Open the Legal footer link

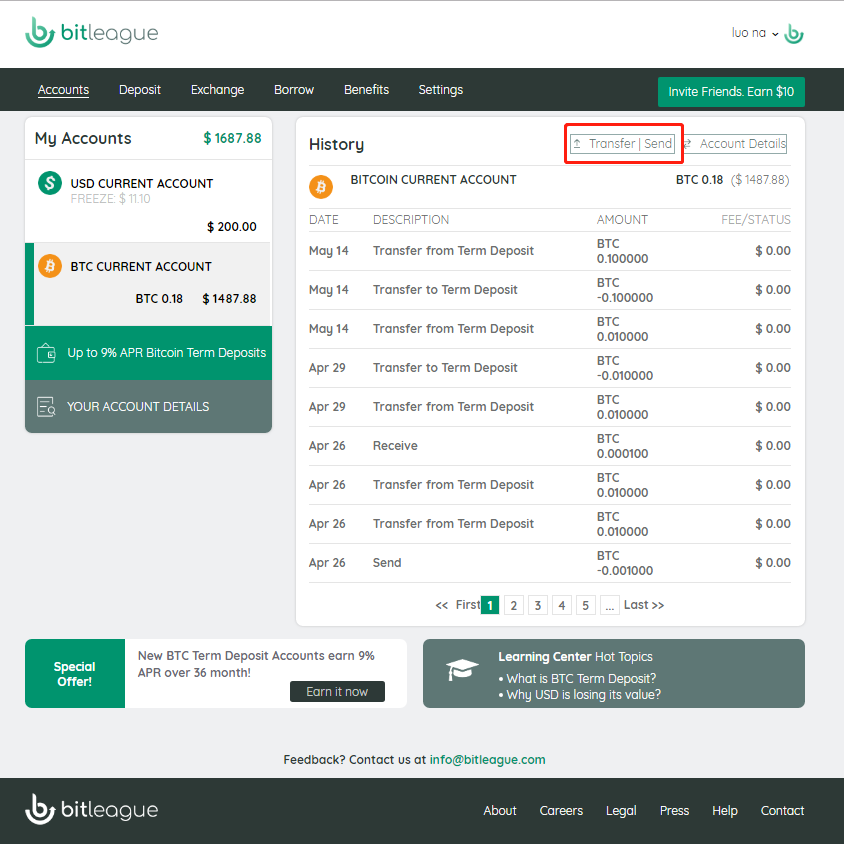pos(621,811)
